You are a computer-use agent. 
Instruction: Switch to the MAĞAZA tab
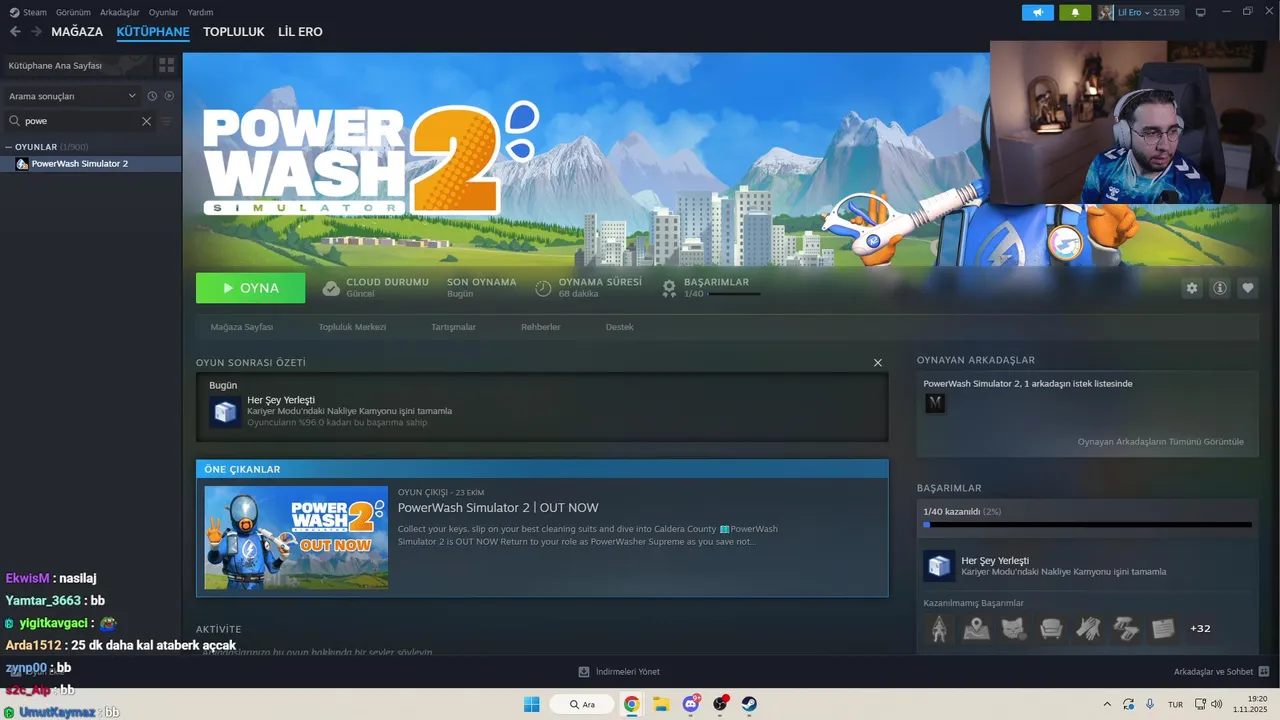(77, 32)
